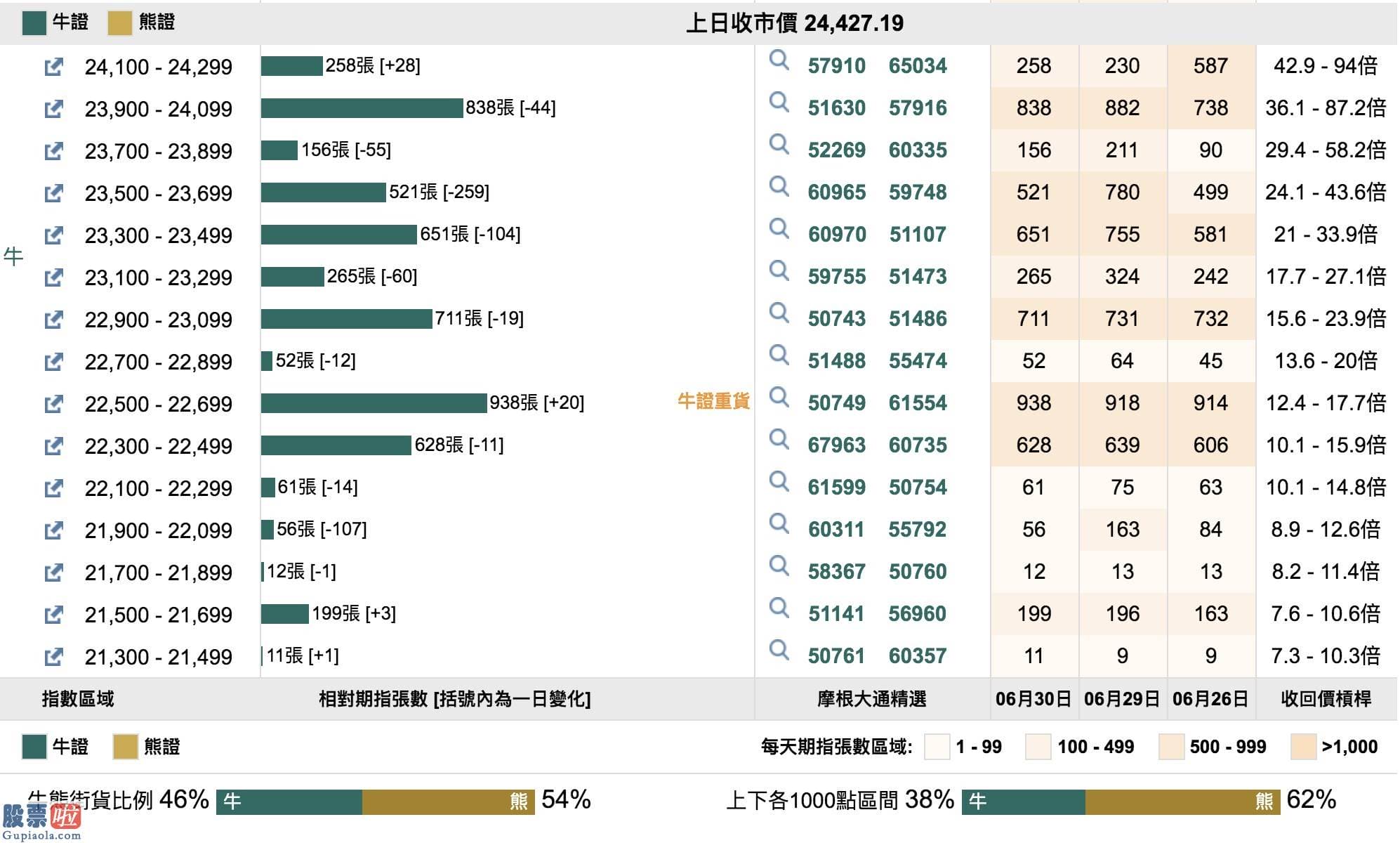
Task: Open warrant code 51473
Action: tap(918, 277)
